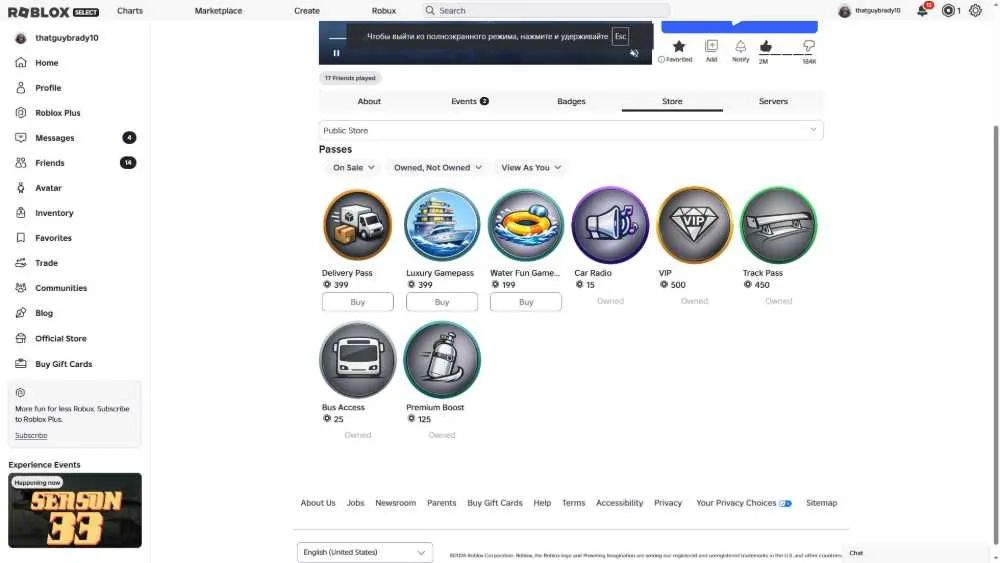The width and height of the screenshot is (1000, 563).
Task: Click the thatguybrady10 top-right avatar
Action: tap(844, 11)
